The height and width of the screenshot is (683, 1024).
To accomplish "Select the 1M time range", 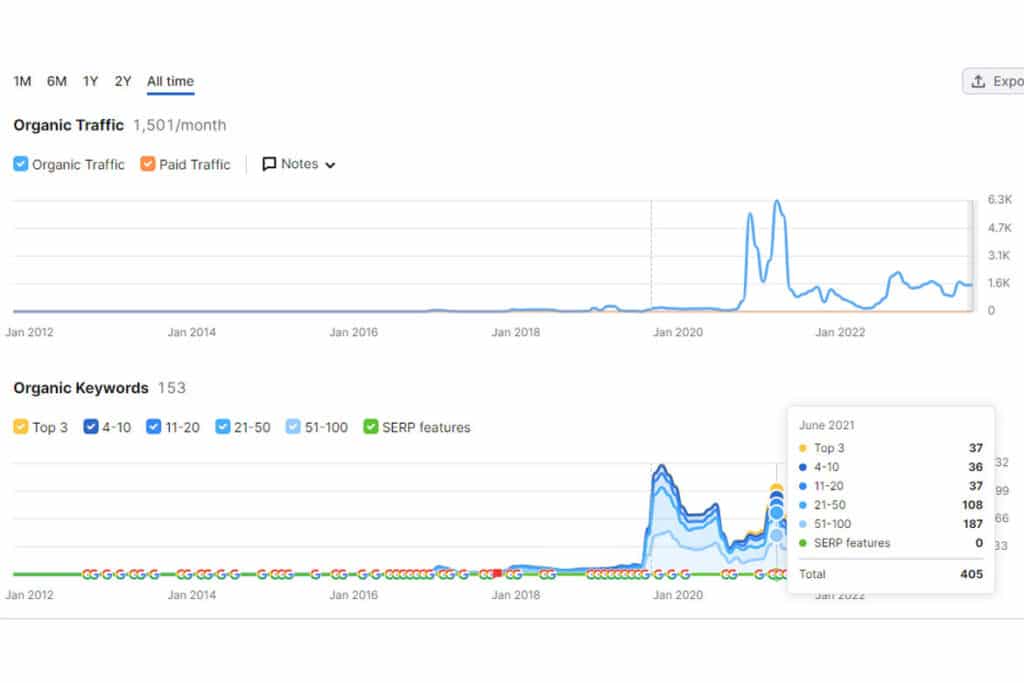I will click(22, 82).
